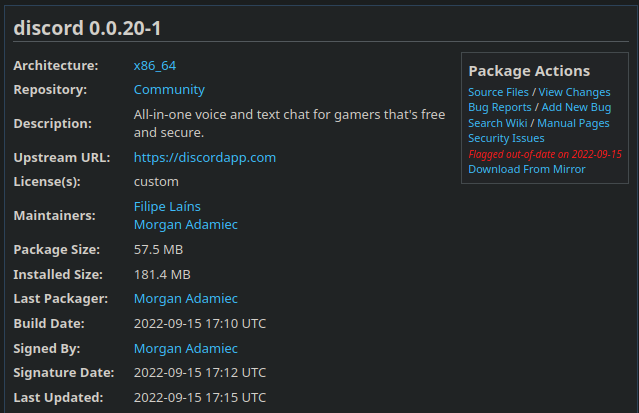Click the Build Date: label
Image resolution: width=639 pixels, height=413 pixels.
coord(49,324)
